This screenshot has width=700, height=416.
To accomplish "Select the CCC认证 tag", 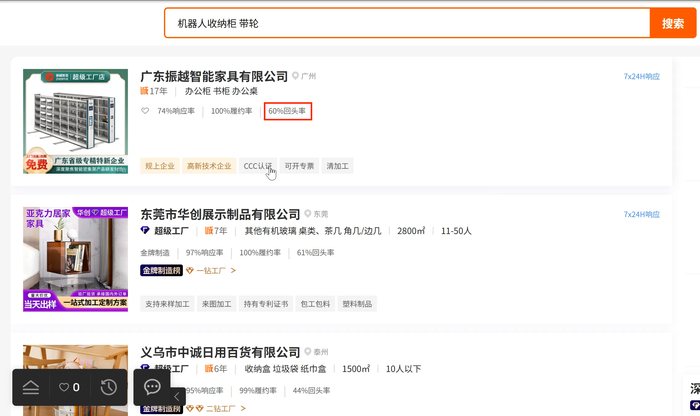I will [258, 166].
